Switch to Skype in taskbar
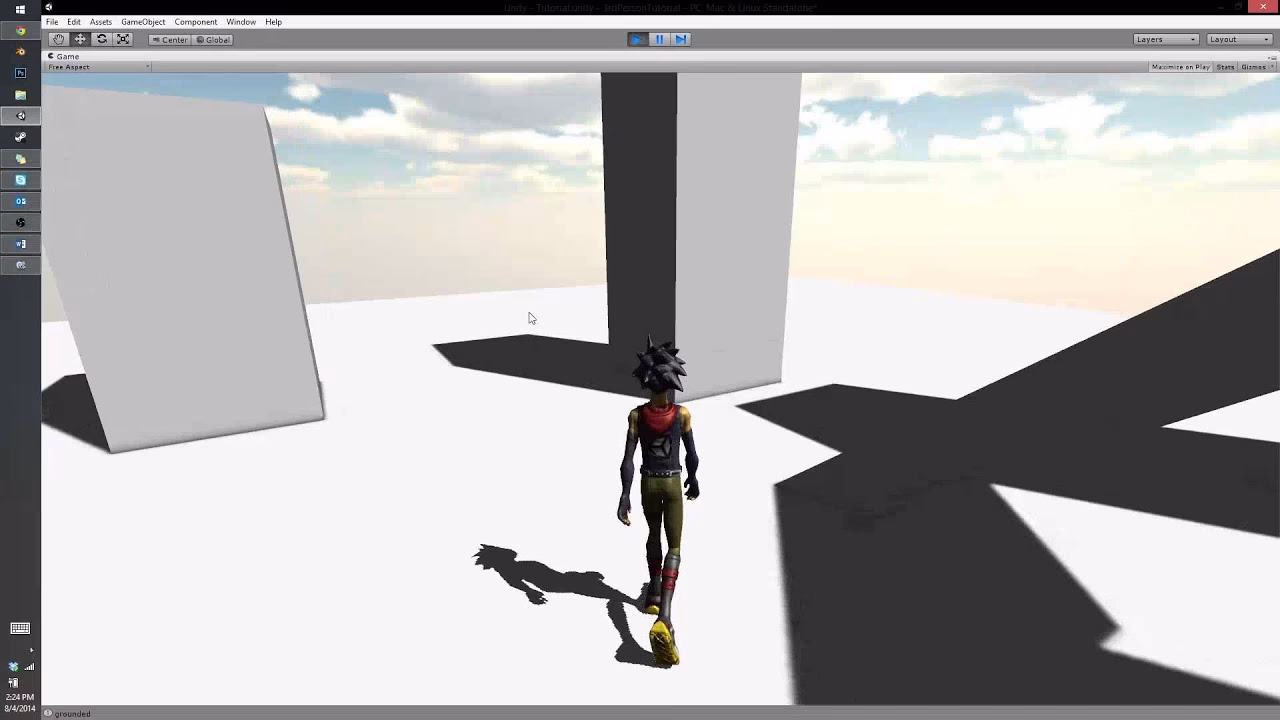The height and width of the screenshot is (720, 1280). (20, 180)
